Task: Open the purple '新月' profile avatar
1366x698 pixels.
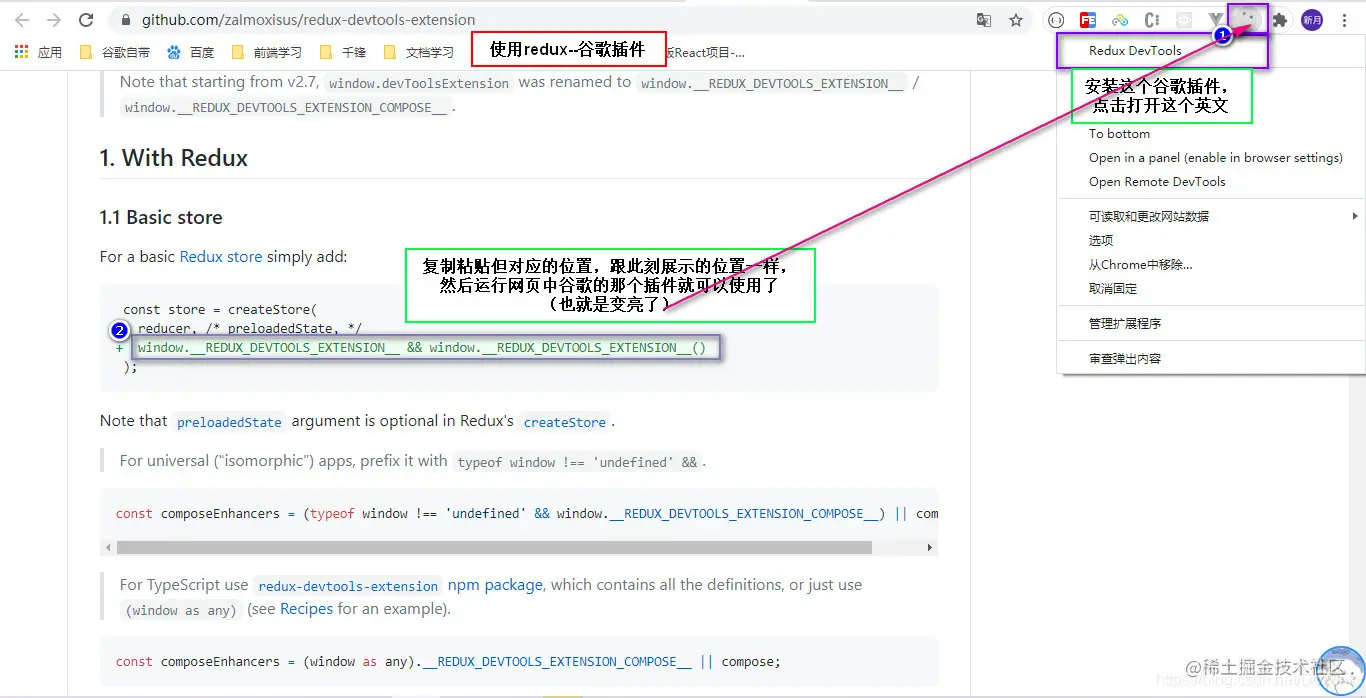Action: pyautogui.click(x=1311, y=19)
